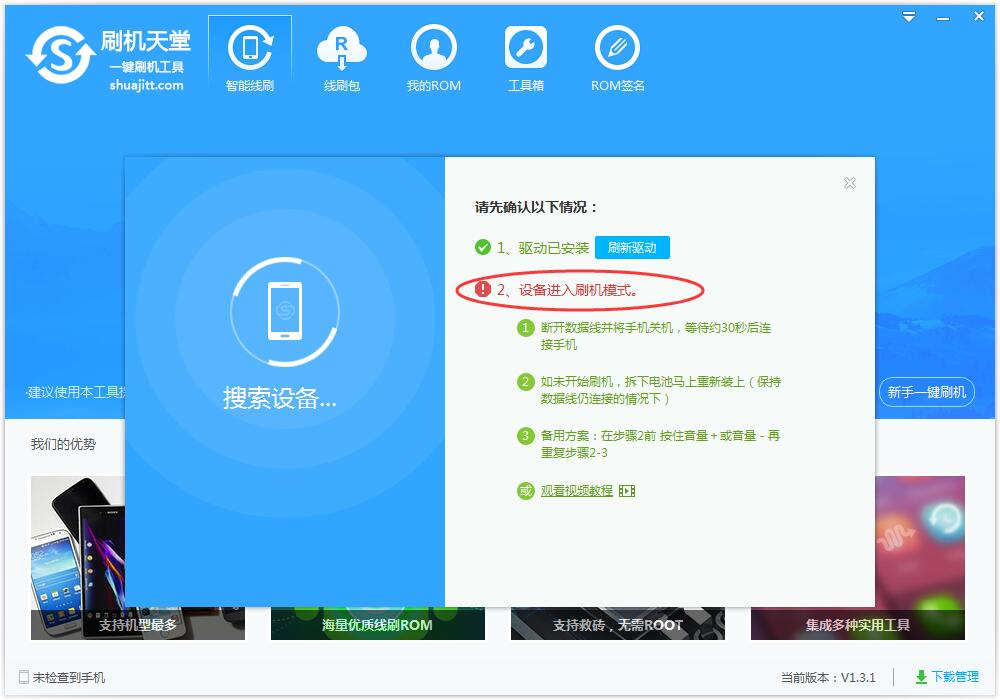Image resolution: width=1000 pixels, height=700 pixels.
Task: Click the video icon beside 观看视频教程
Action: (627, 491)
